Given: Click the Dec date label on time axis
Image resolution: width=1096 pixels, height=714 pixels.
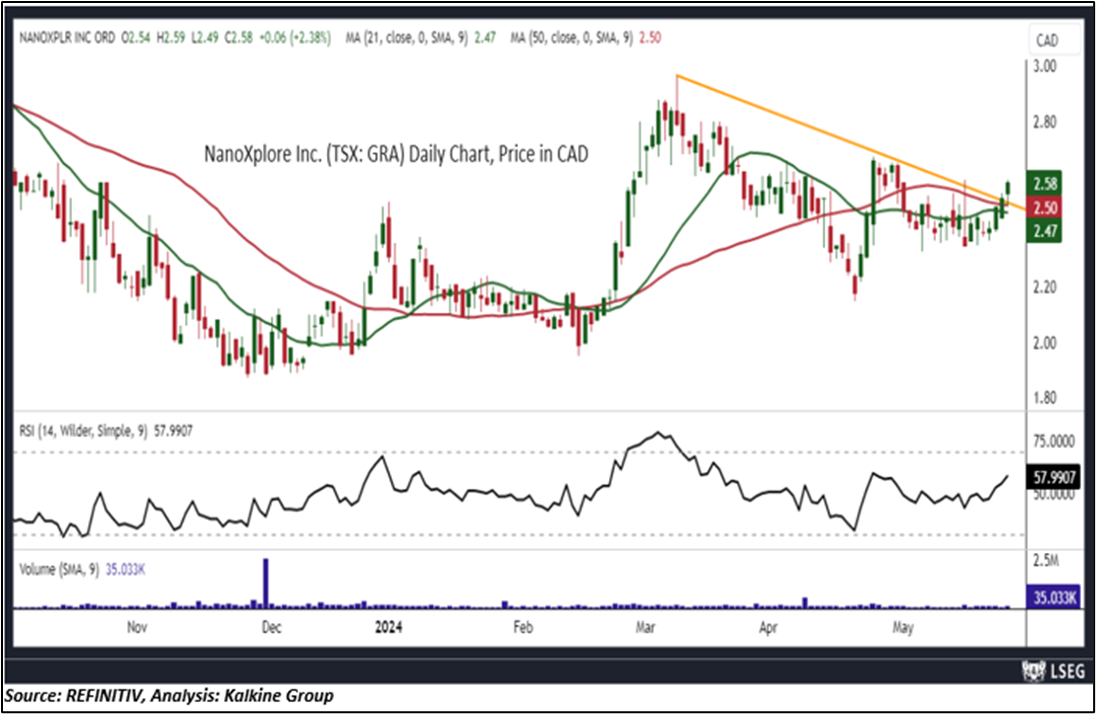Looking at the screenshot, I should tap(271, 627).
